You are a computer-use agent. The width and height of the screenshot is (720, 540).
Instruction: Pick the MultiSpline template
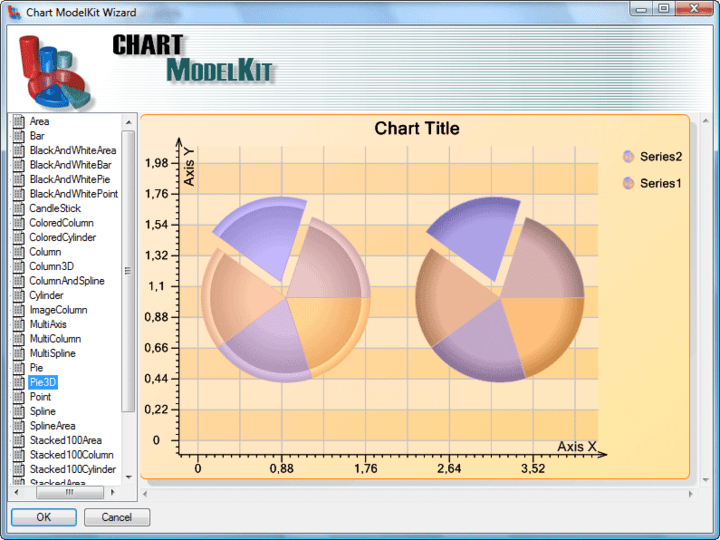(52, 354)
